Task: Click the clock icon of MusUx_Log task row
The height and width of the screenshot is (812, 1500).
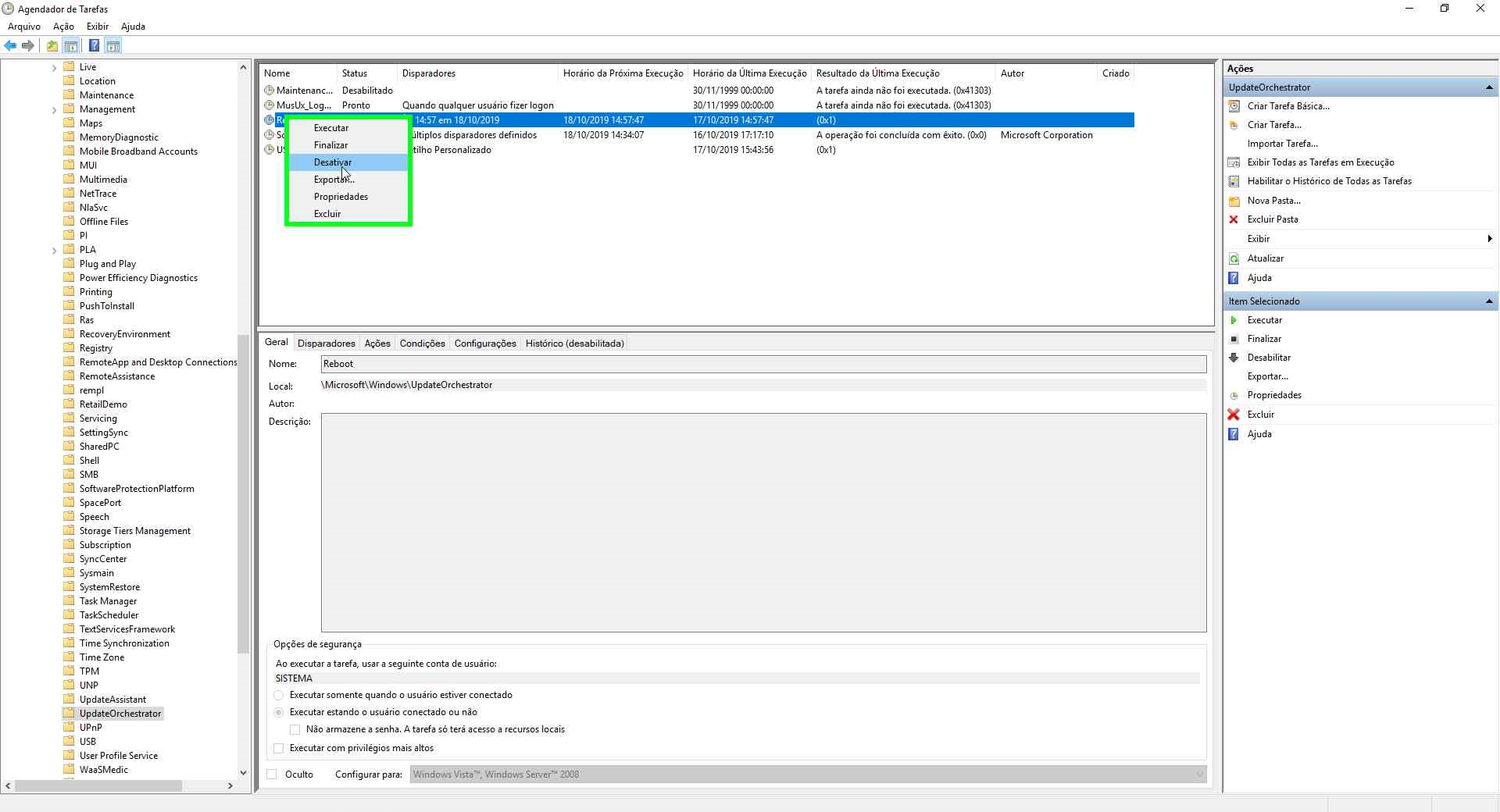Action: [270, 105]
